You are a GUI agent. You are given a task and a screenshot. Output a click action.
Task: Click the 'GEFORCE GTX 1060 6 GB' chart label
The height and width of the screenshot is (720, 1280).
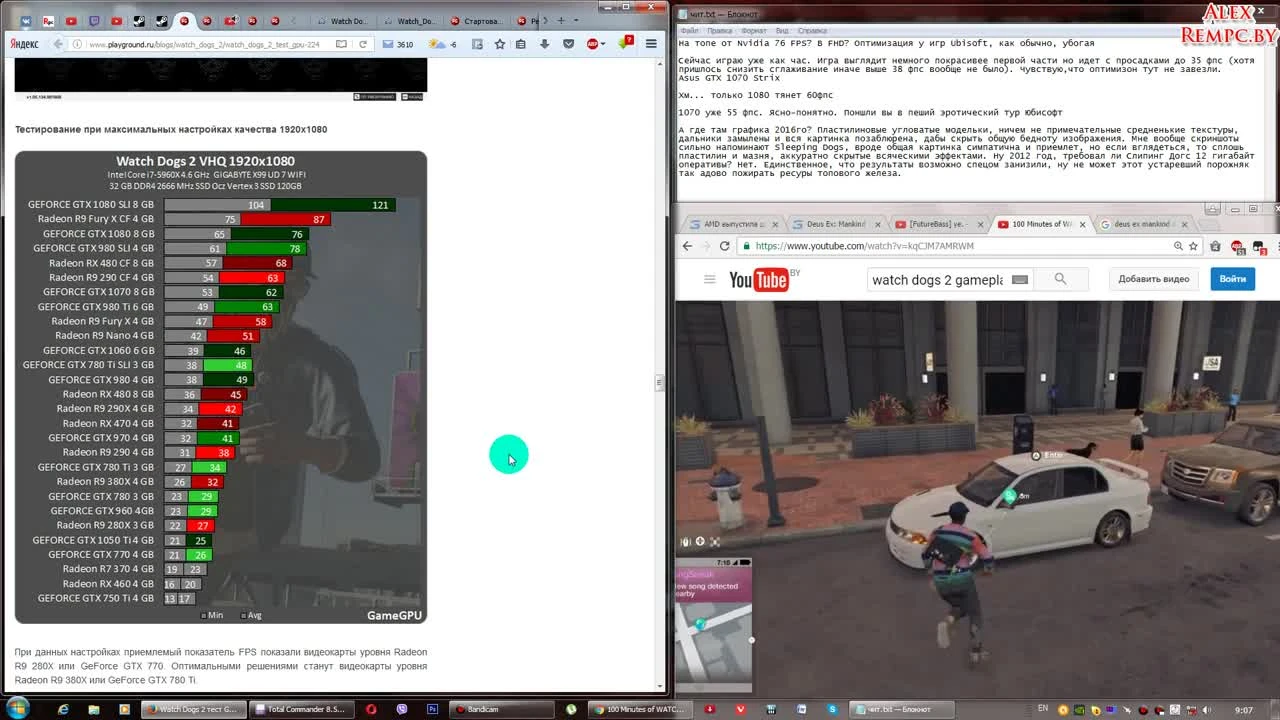point(99,351)
